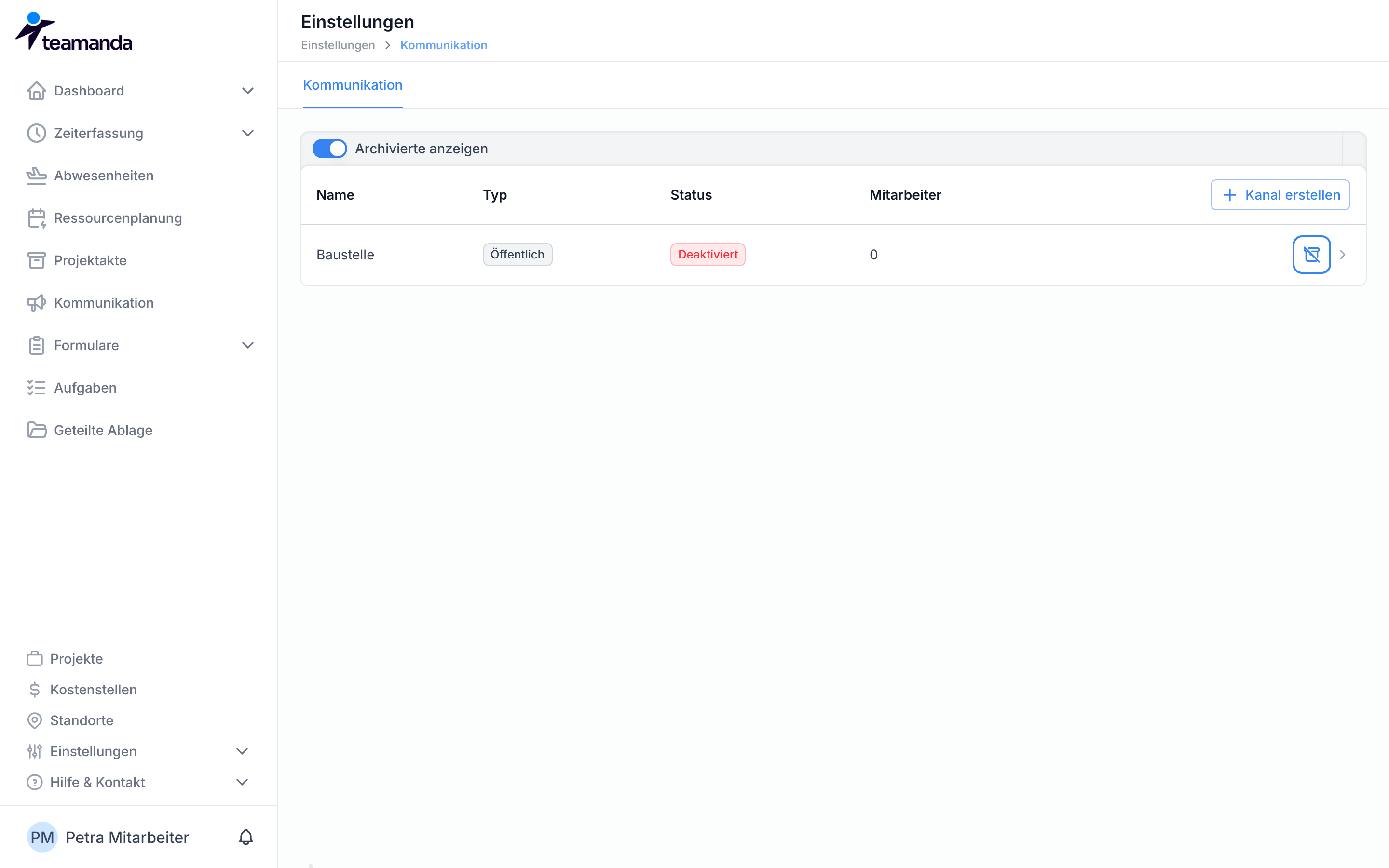Screen dimensions: 1389x868
Task: Click the Kommunikation megaphone icon
Action: (36, 303)
